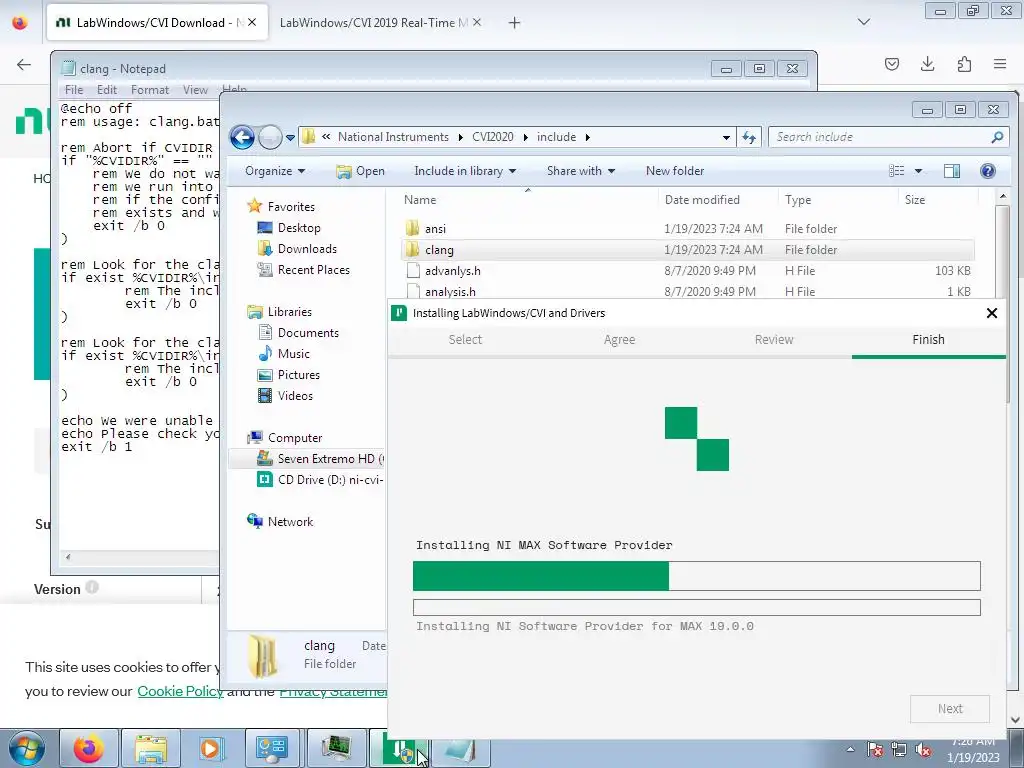Select analysis.h file

(x=688, y=291)
